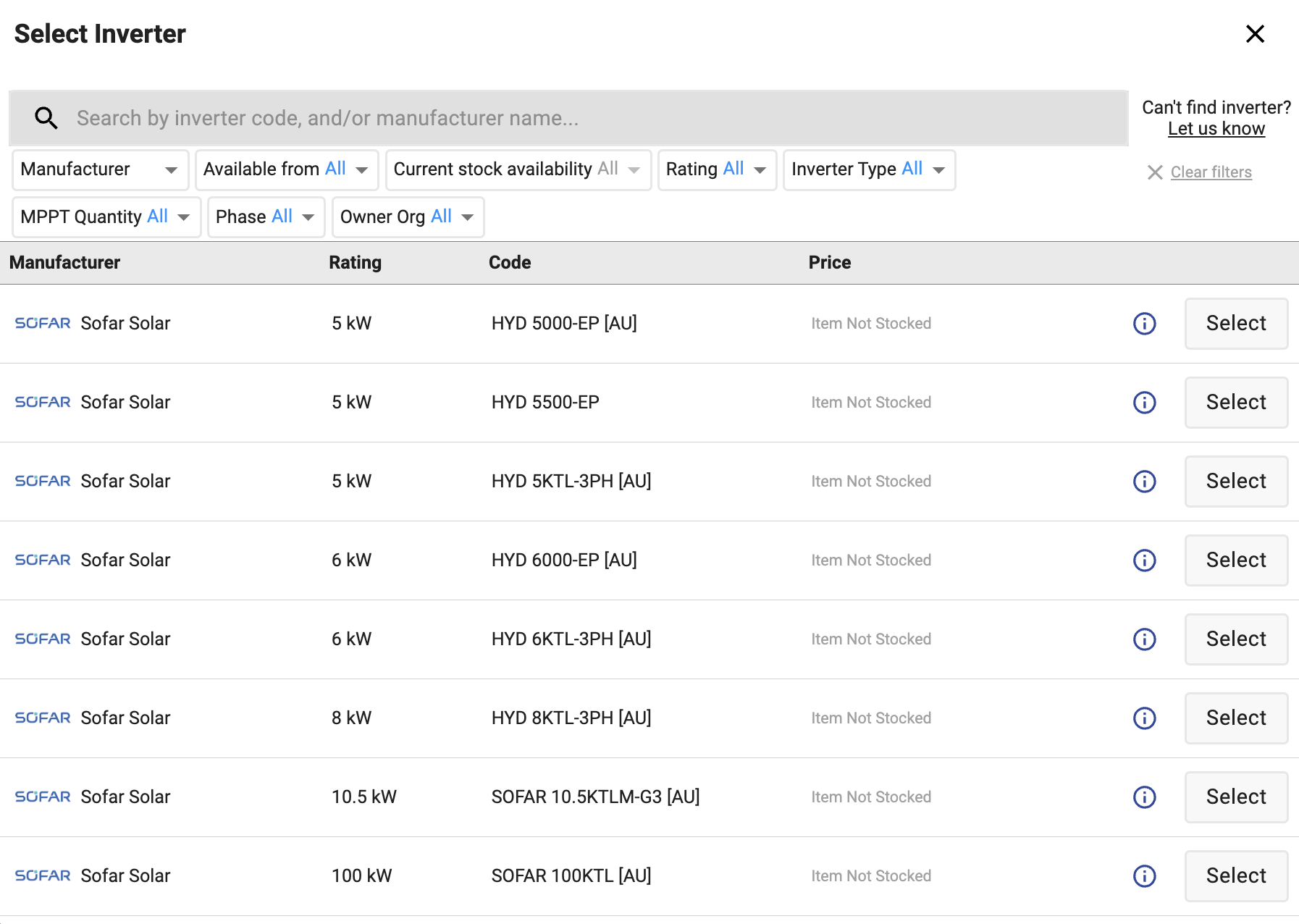Click the Clear filters link

1211,172
